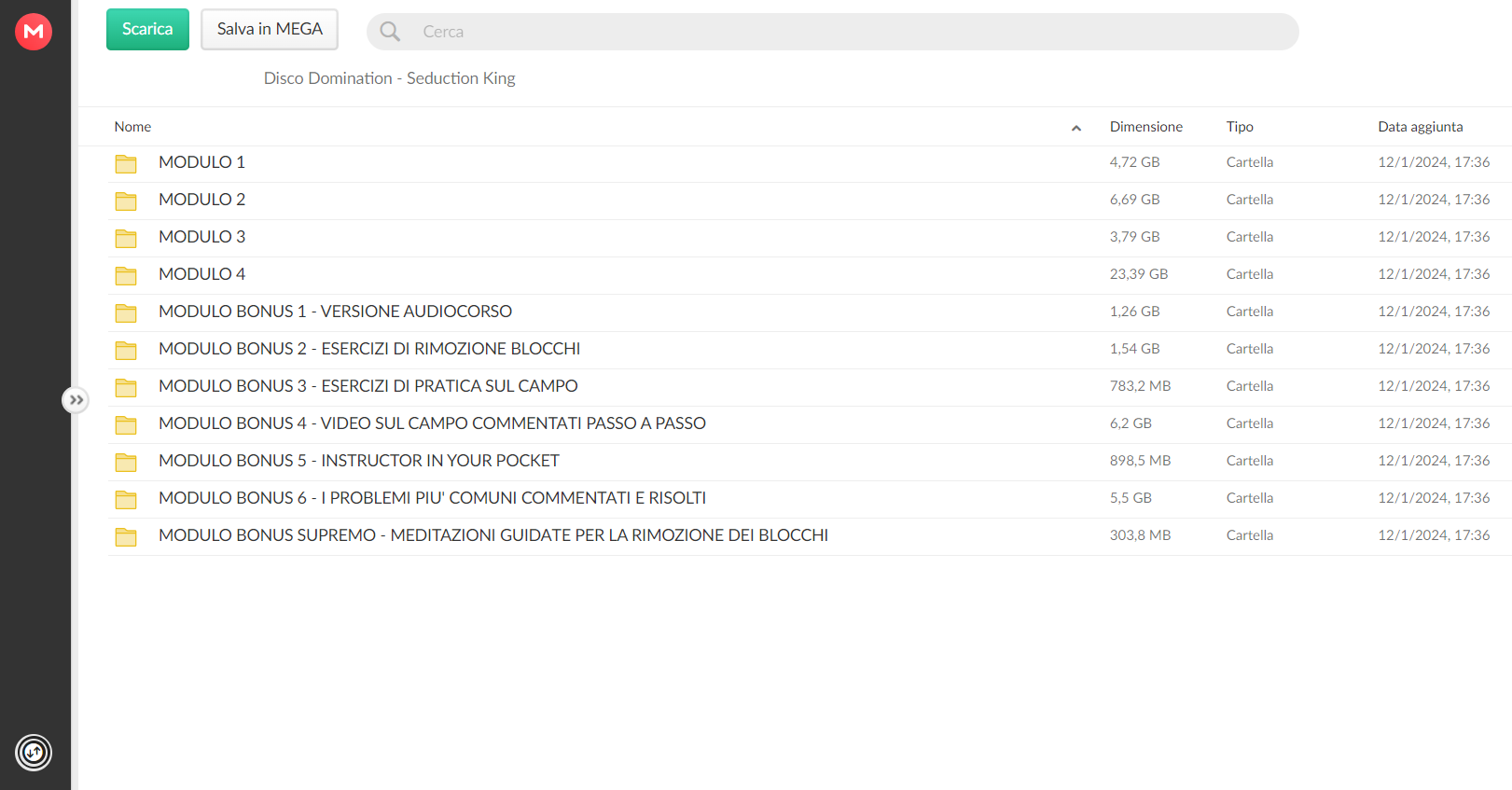
Task: Click Cartella type in MODULO 1 row
Action: click(x=1250, y=162)
